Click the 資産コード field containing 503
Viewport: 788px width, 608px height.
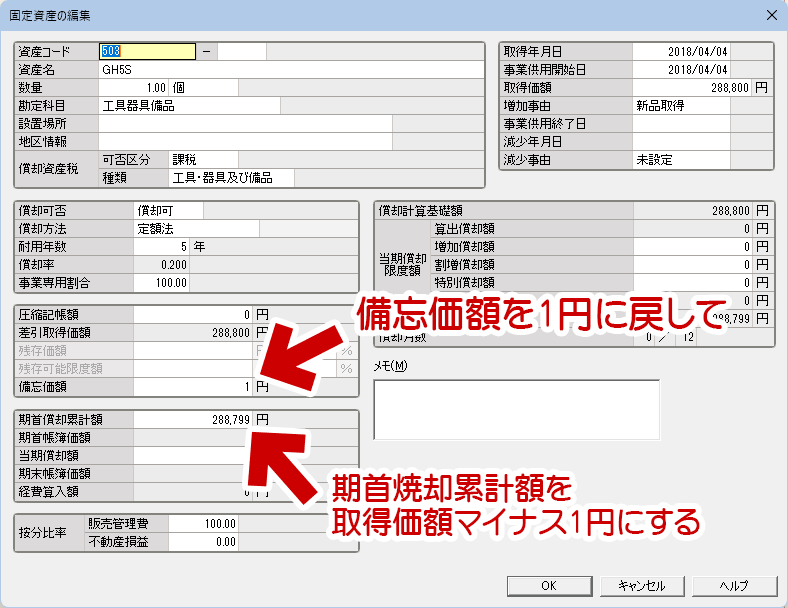click(x=147, y=51)
